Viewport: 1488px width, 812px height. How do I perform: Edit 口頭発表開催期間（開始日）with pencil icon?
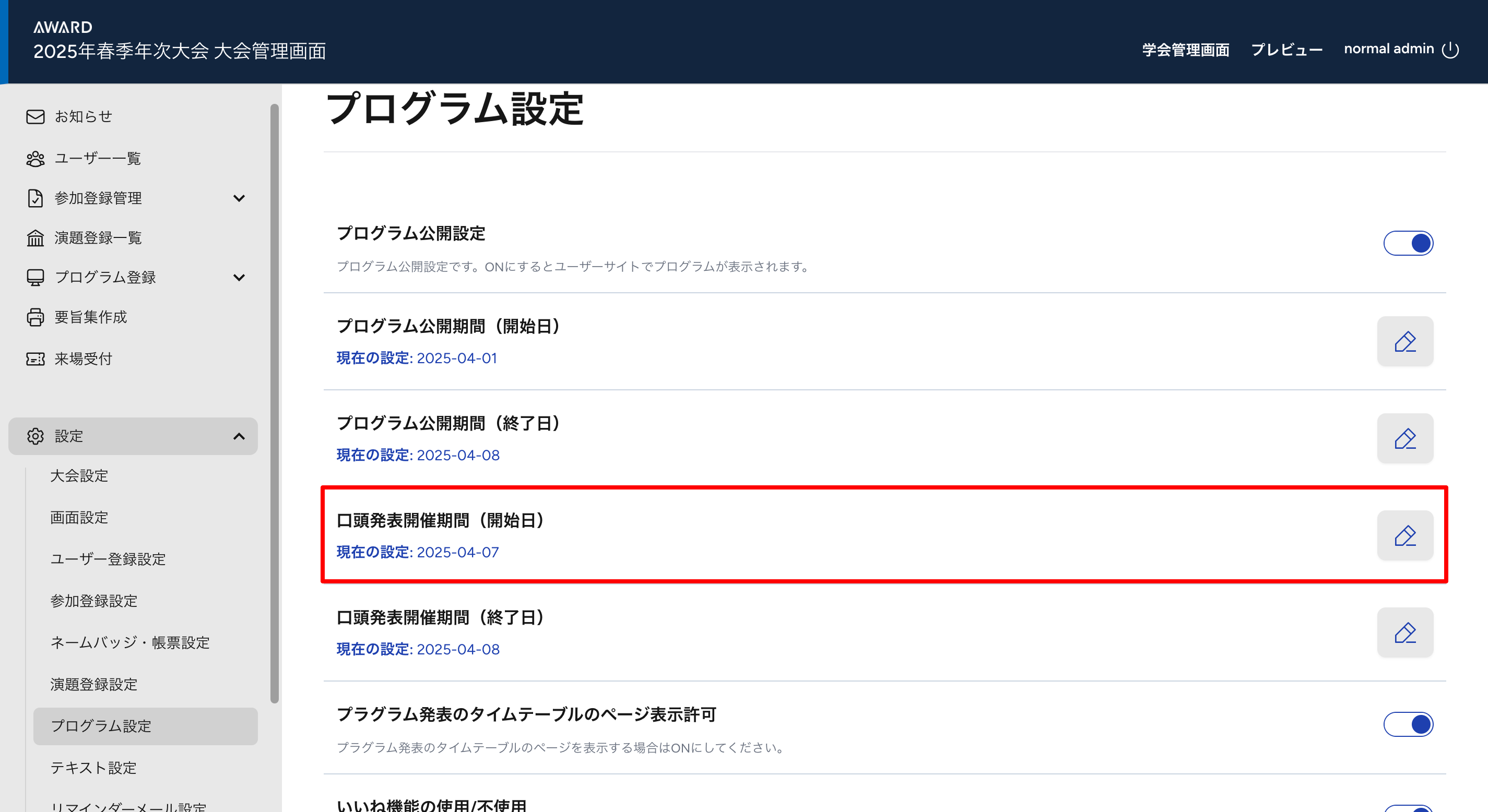[x=1405, y=535]
